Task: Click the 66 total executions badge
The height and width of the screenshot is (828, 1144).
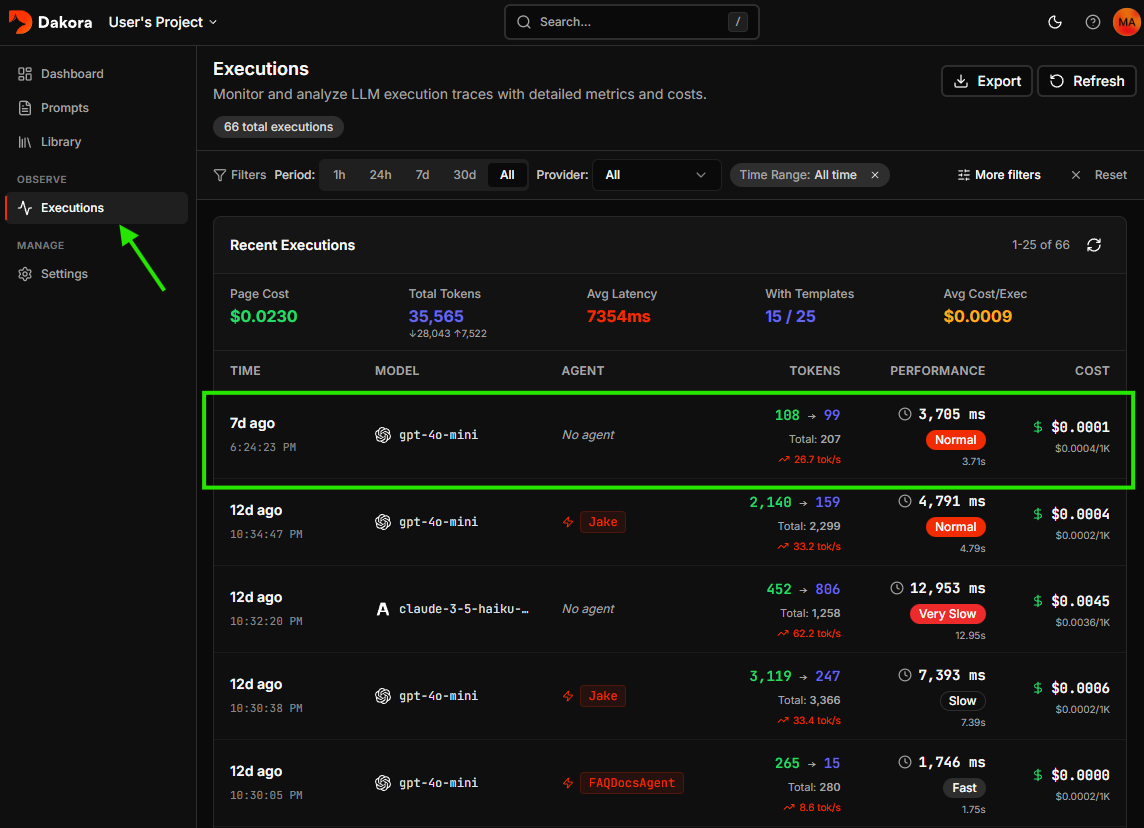Action: tap(278, 127)
